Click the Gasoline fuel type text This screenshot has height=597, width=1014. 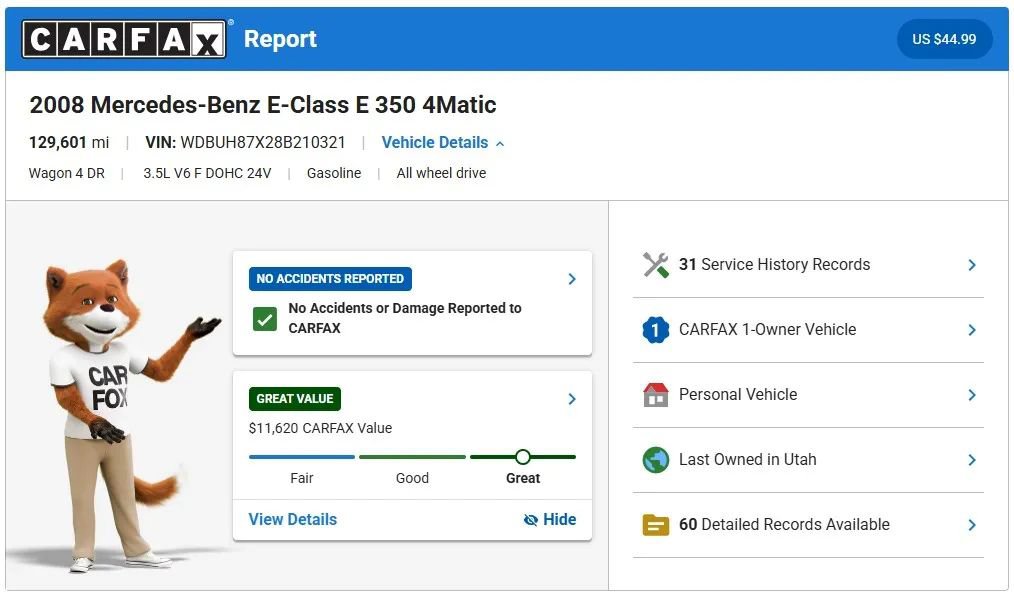coord(334,173)
